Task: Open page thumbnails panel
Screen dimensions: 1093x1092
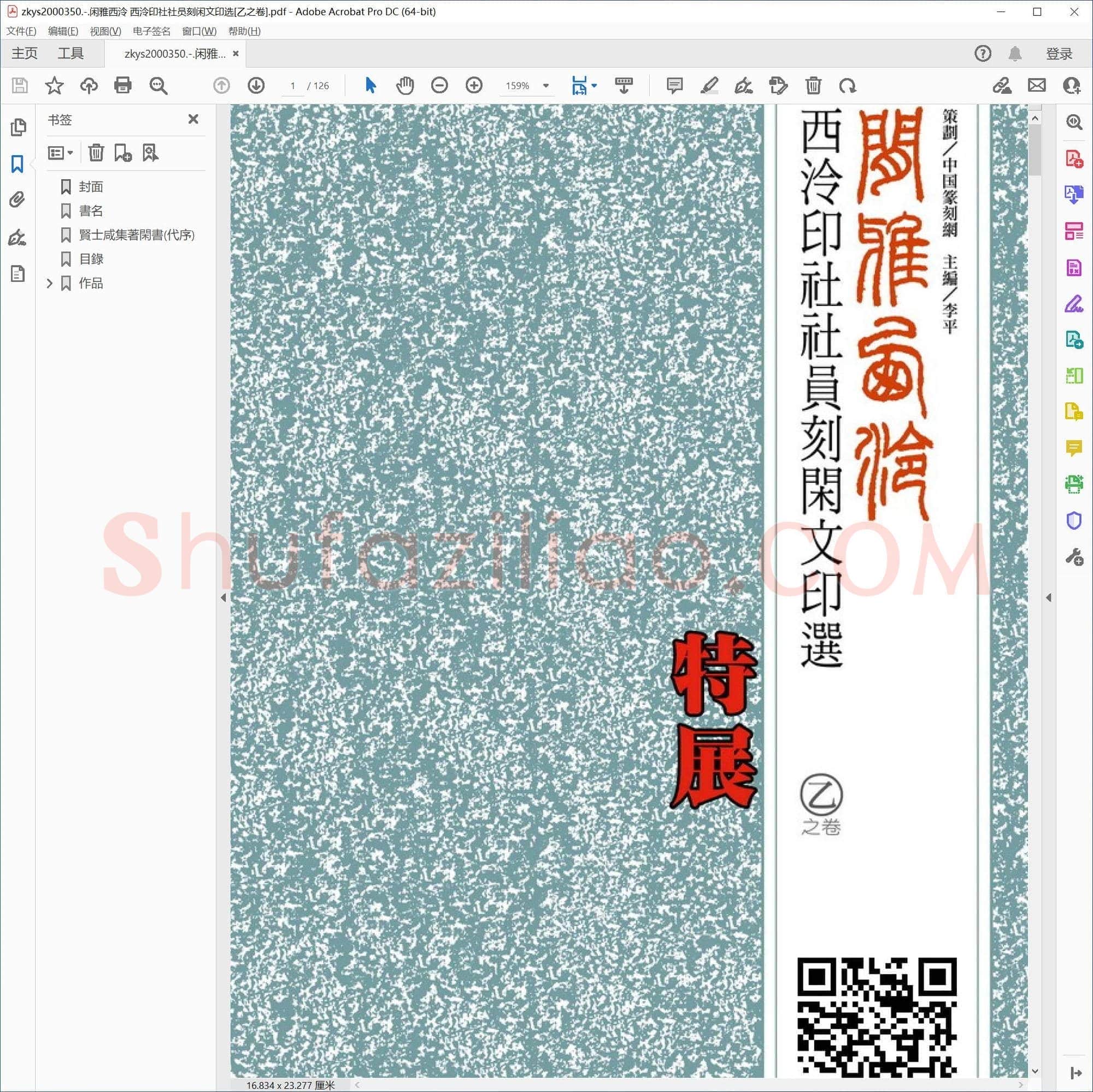Action: (18, 127)
